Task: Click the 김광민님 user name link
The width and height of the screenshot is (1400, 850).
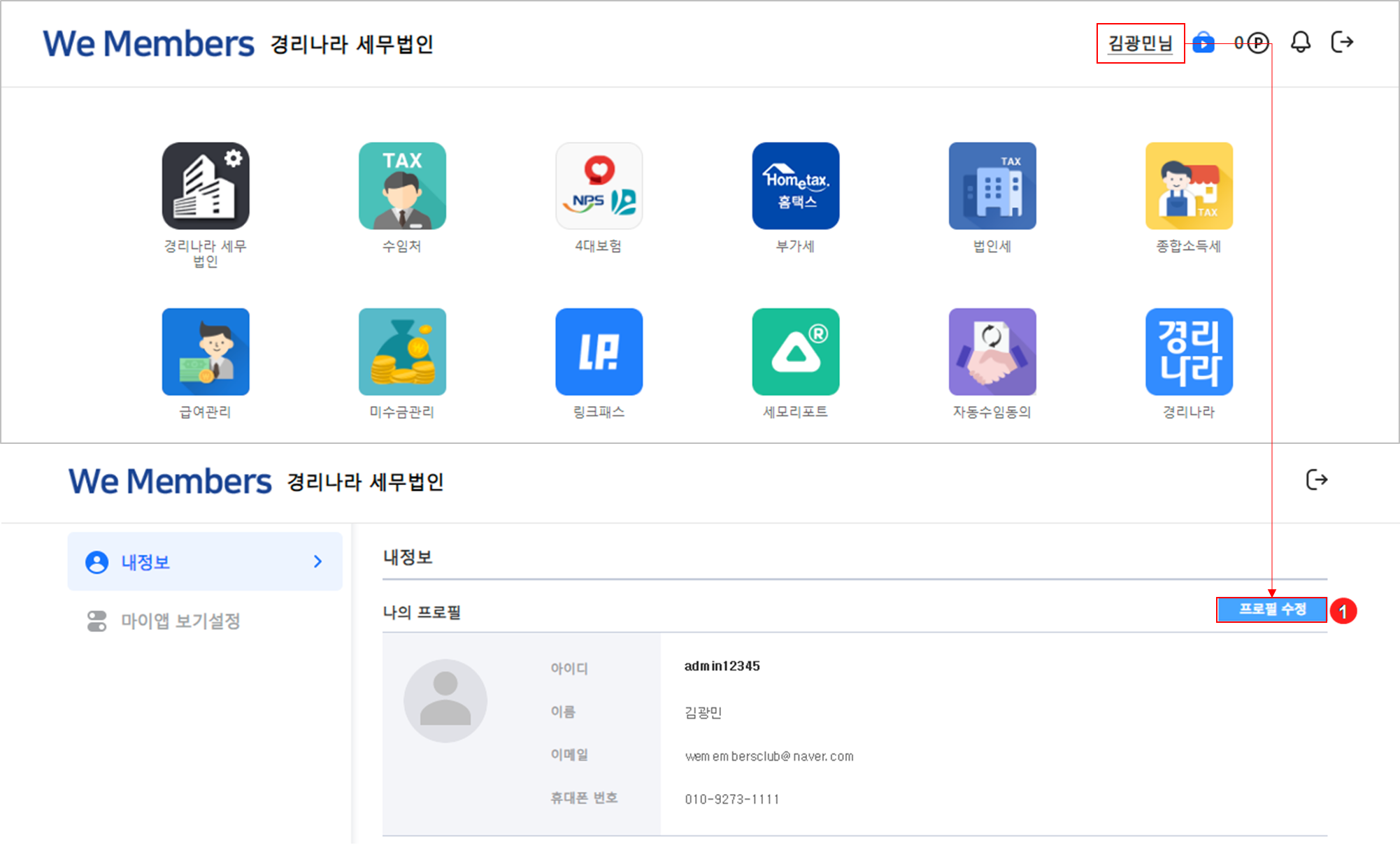Action: click(x=1140, y=43)
